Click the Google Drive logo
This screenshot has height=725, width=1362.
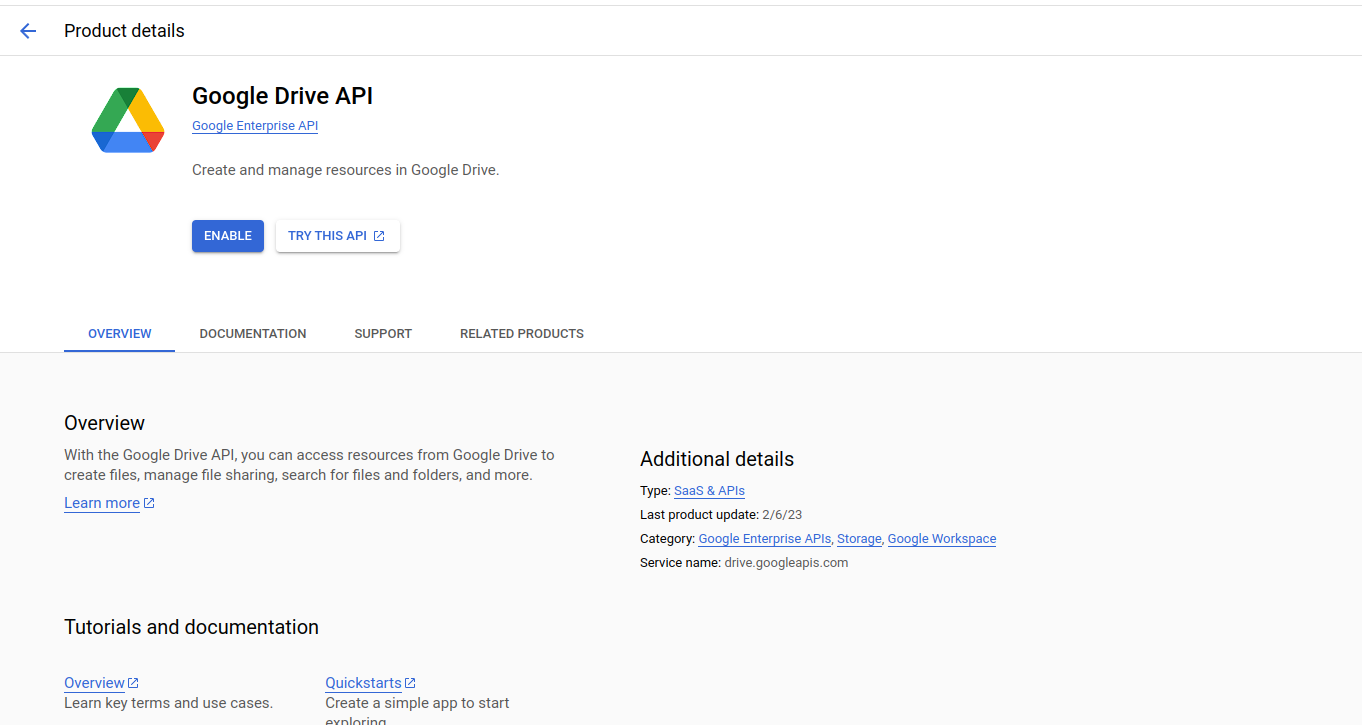pos(128,120)
